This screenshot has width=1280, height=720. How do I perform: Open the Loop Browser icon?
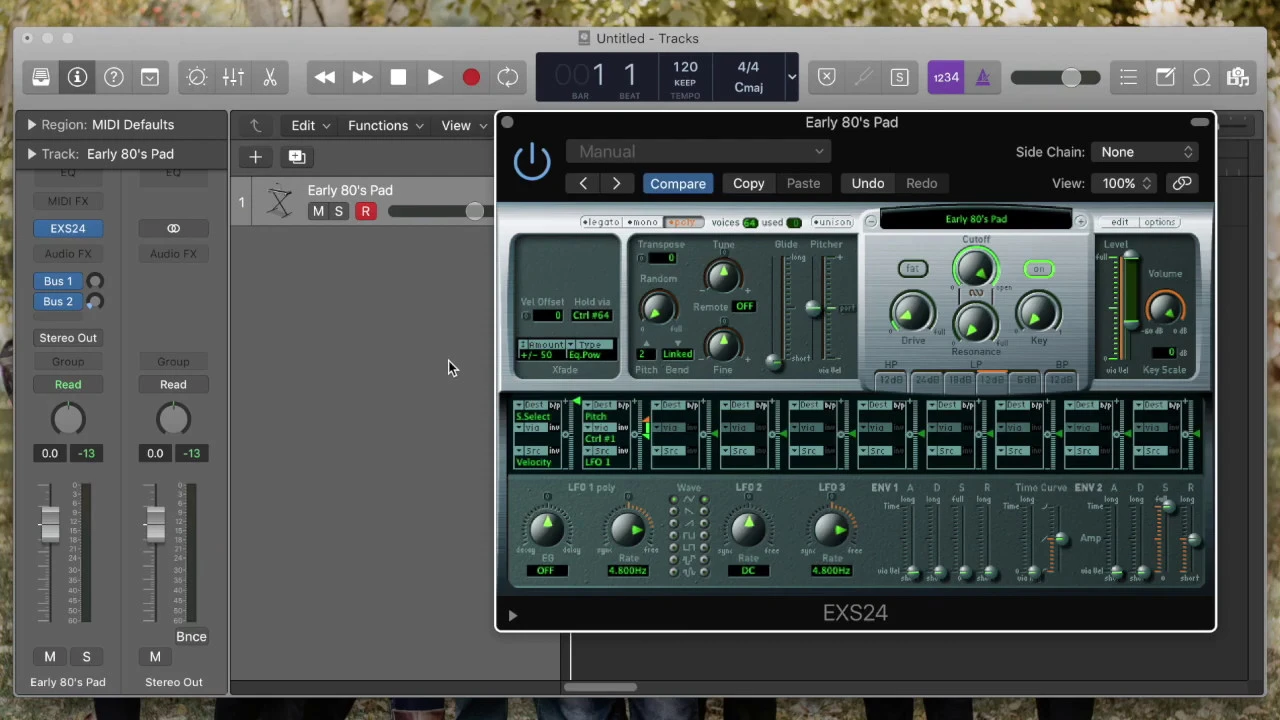click(1201, 77)
